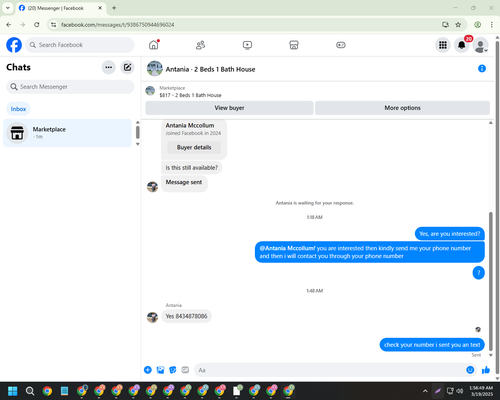Open the Home feed icon
Screen dimensions: 500x400
(x=154, y=45)
